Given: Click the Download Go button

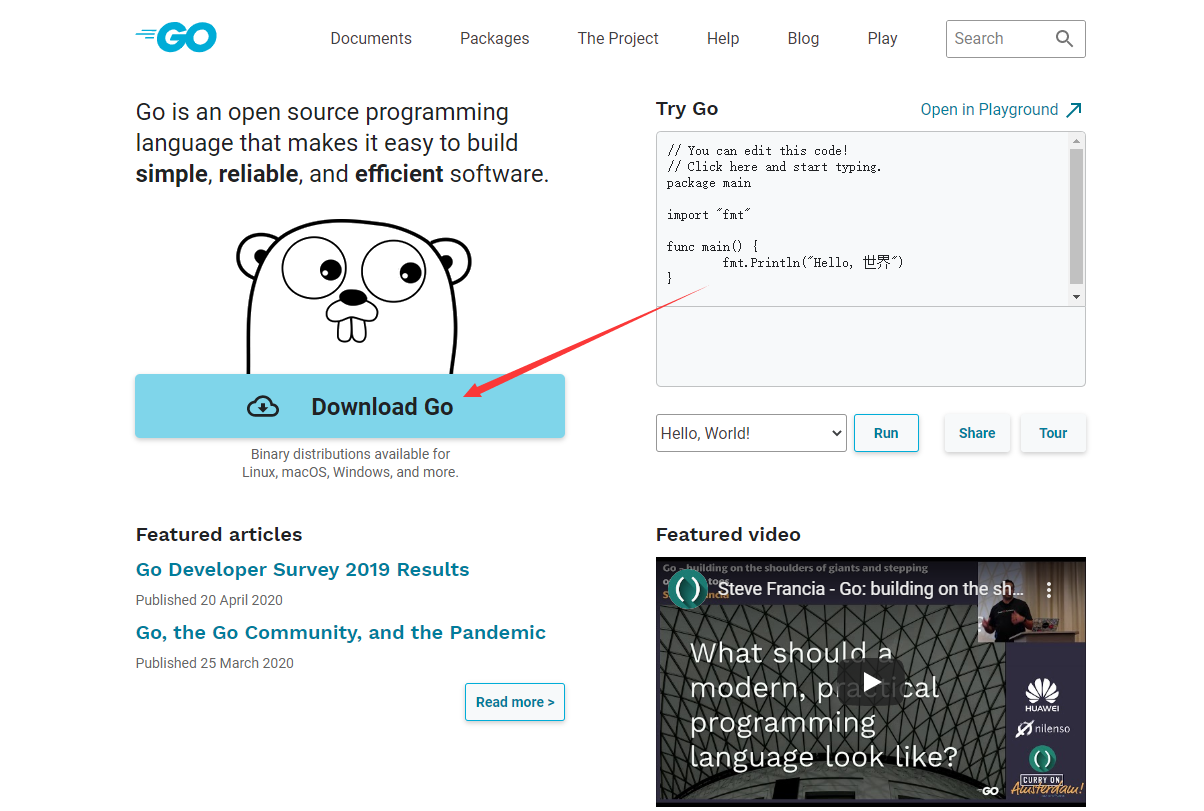Looking at the screenshot, I should 350,406.
